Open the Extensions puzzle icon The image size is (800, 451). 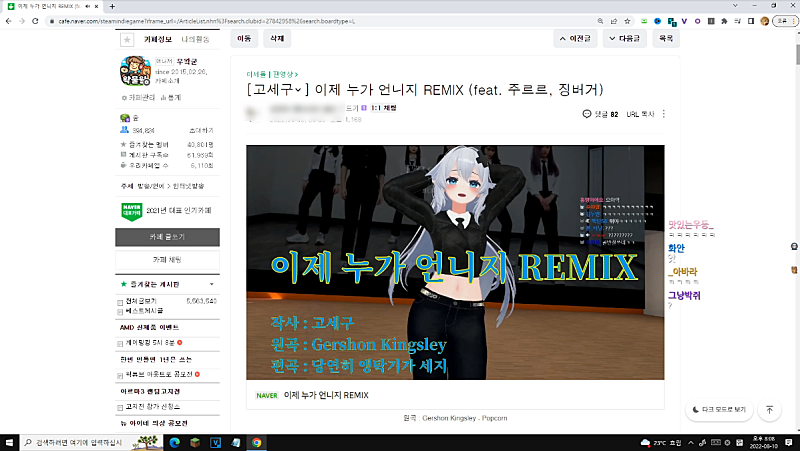point(724,21)
